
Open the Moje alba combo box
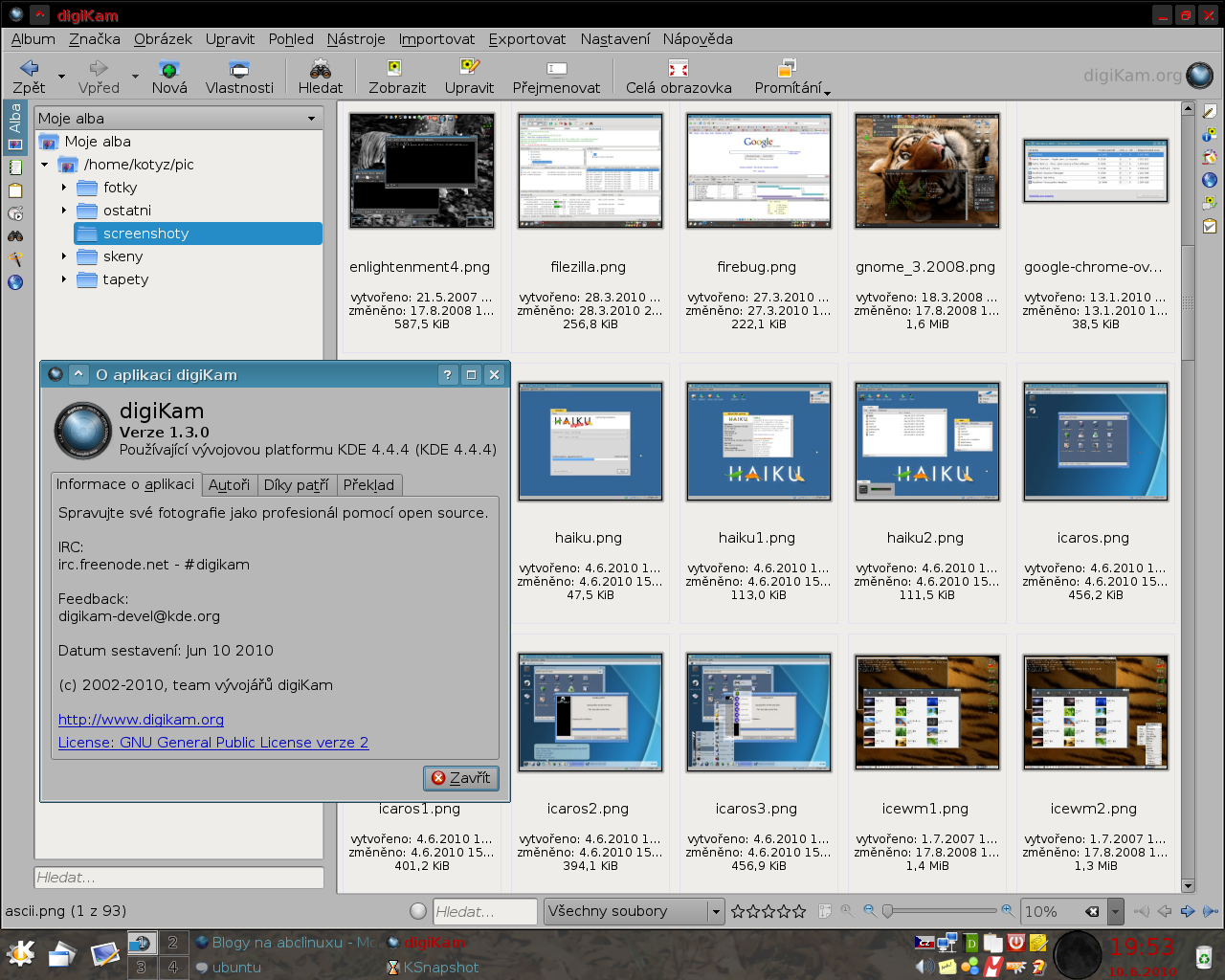pyautogui.click(x=178, y=119)
